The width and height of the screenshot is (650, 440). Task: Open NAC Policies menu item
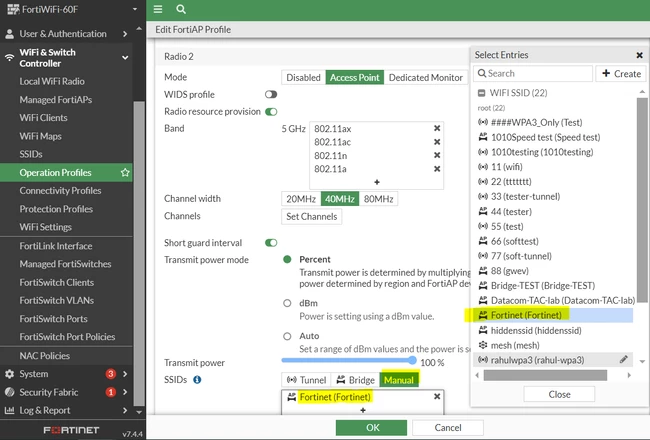click(x=44, y=355)
